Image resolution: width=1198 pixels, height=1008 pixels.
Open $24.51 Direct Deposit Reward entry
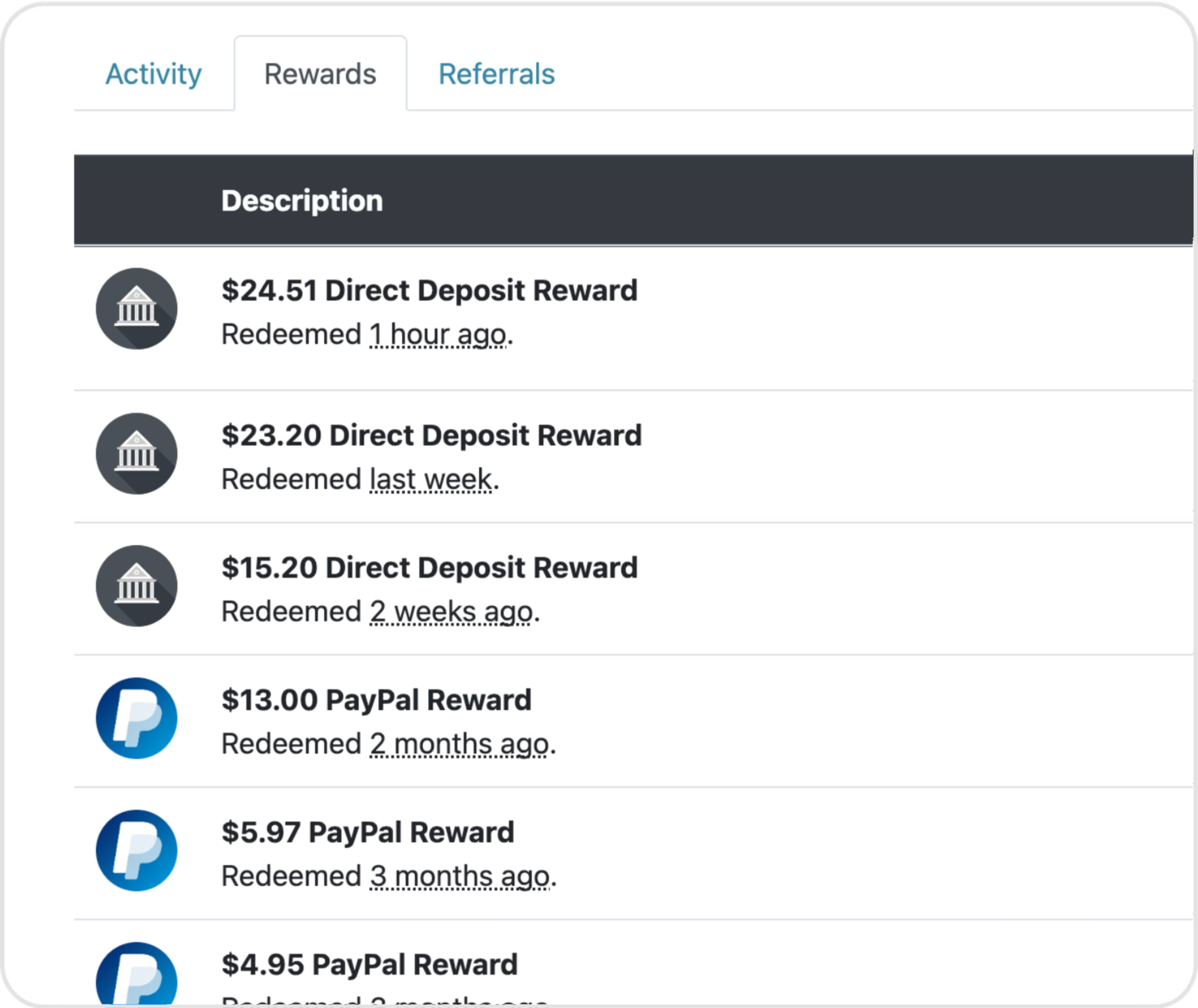click(430, 290)
